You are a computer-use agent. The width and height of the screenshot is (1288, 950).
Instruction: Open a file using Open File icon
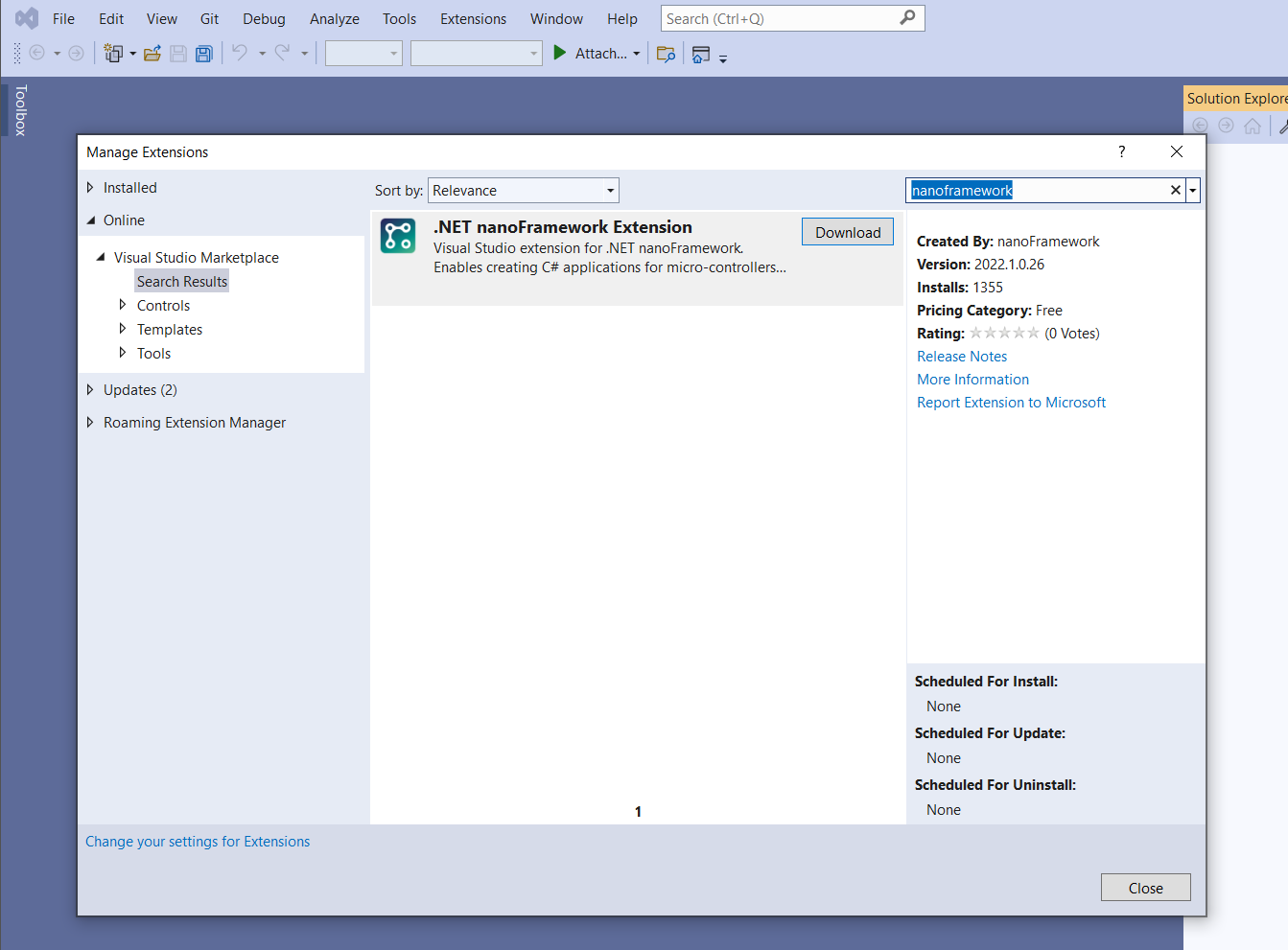(x=152, y=53)
